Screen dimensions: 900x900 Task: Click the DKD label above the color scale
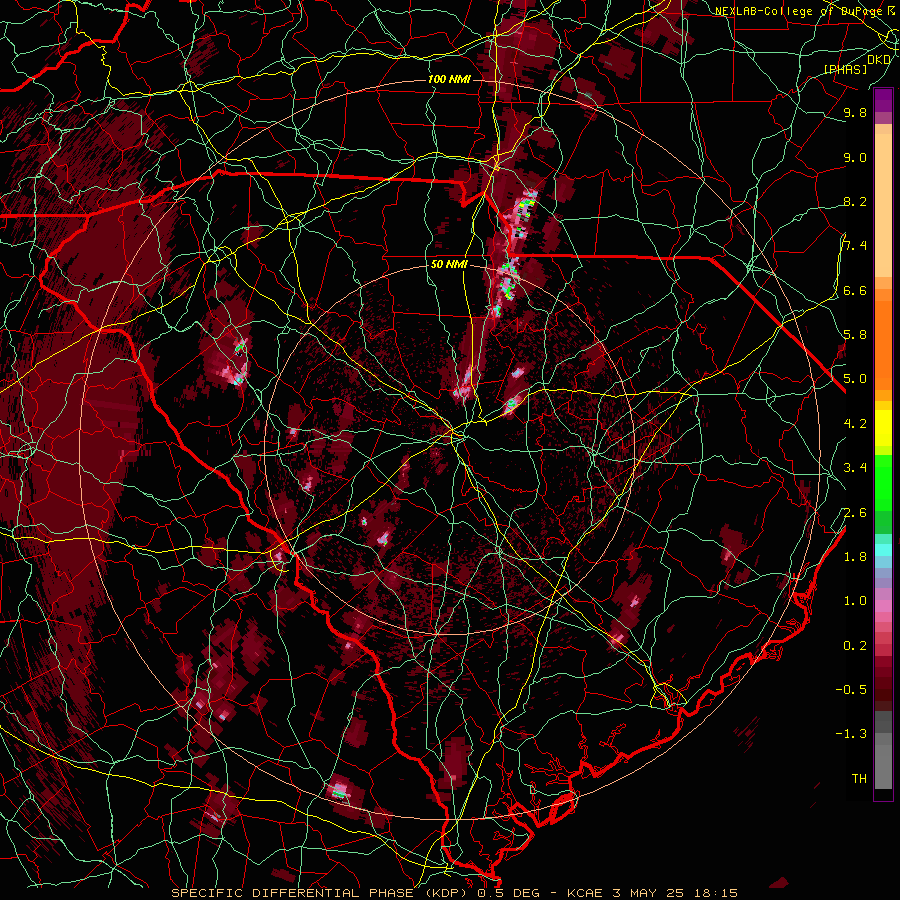point(878,60)
